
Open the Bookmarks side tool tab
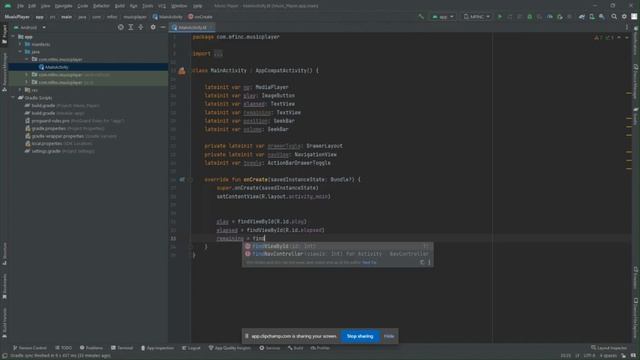tap(4, 286)
